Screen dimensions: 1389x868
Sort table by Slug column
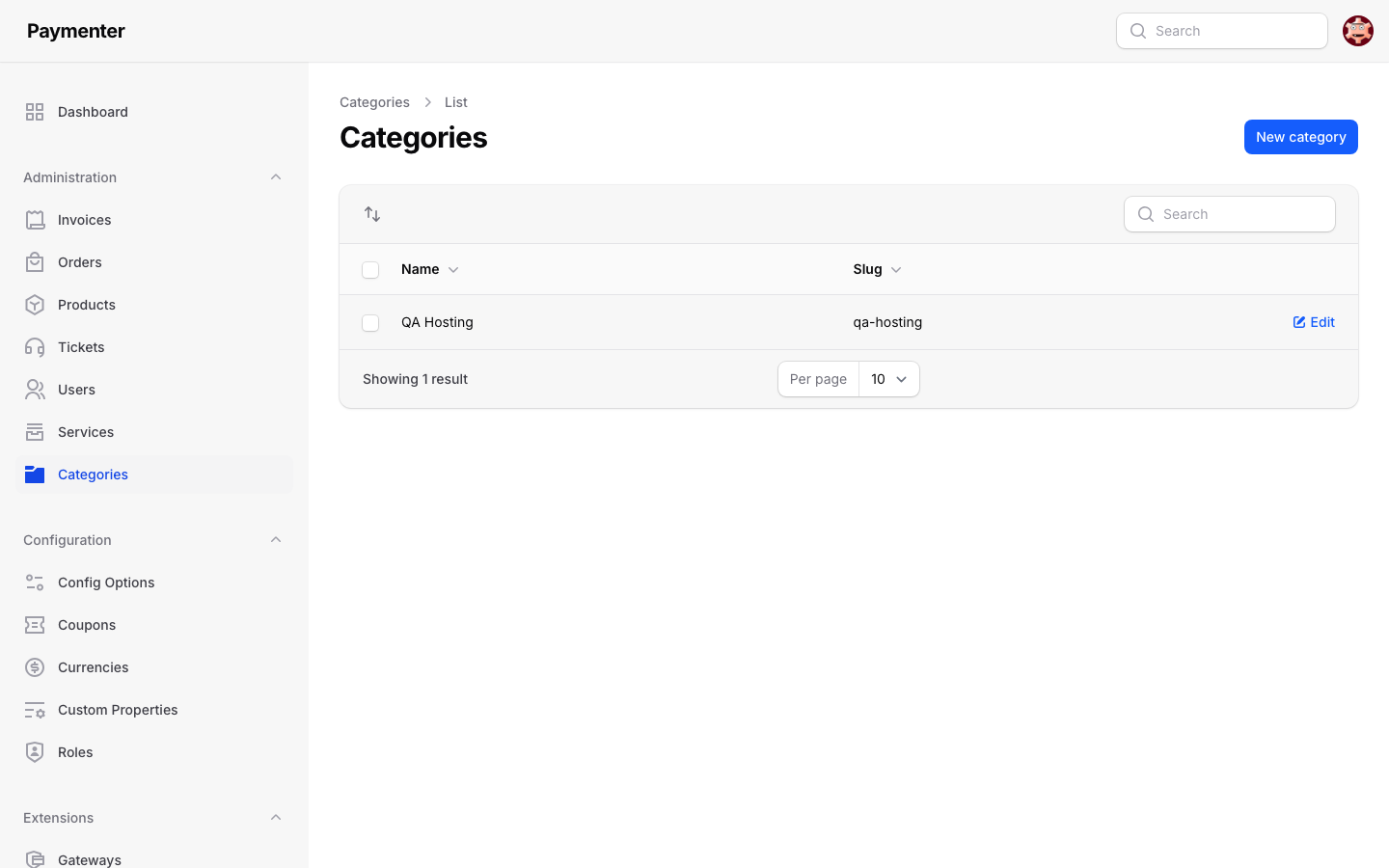(877, 269)
